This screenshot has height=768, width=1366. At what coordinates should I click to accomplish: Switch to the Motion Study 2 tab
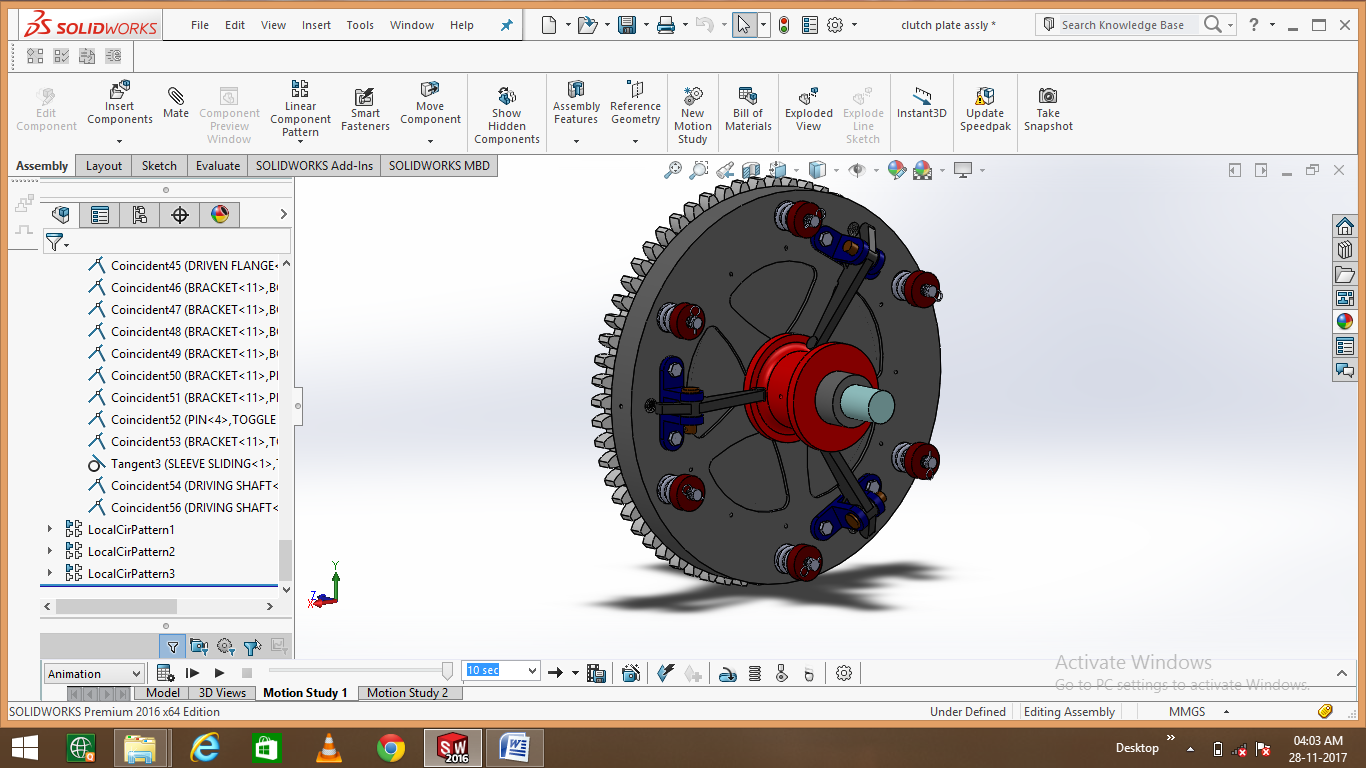click(410, 692)
